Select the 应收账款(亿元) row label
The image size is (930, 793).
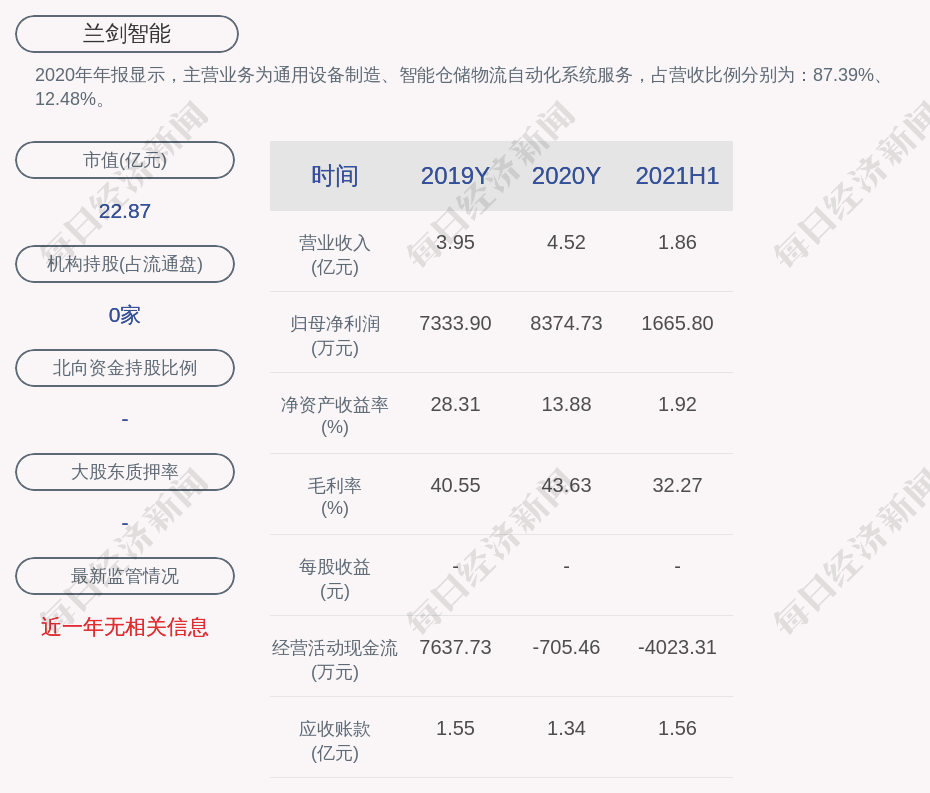[x=335, y=741]
